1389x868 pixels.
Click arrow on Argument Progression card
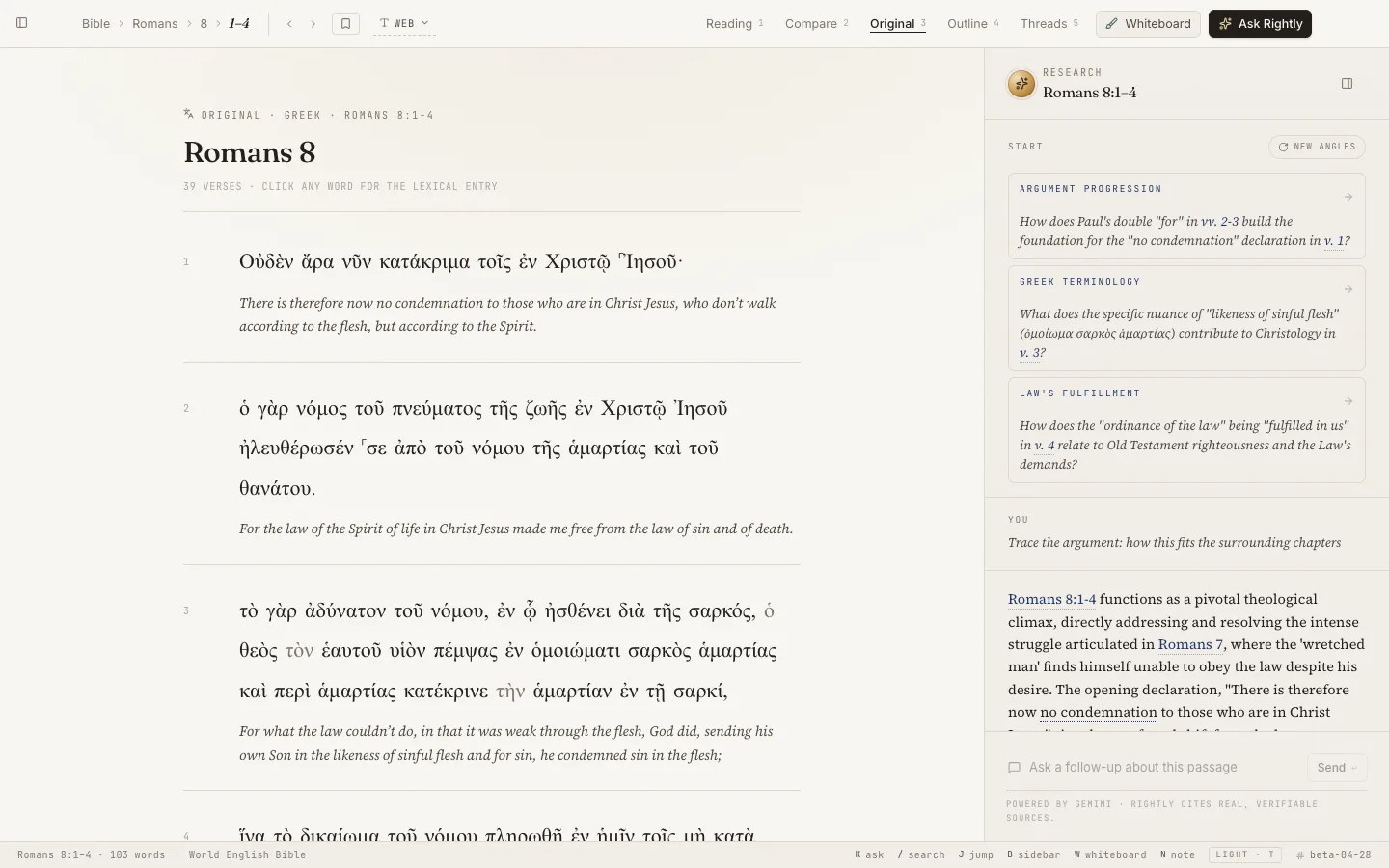pyautogui.click(x=1348, y=197)
